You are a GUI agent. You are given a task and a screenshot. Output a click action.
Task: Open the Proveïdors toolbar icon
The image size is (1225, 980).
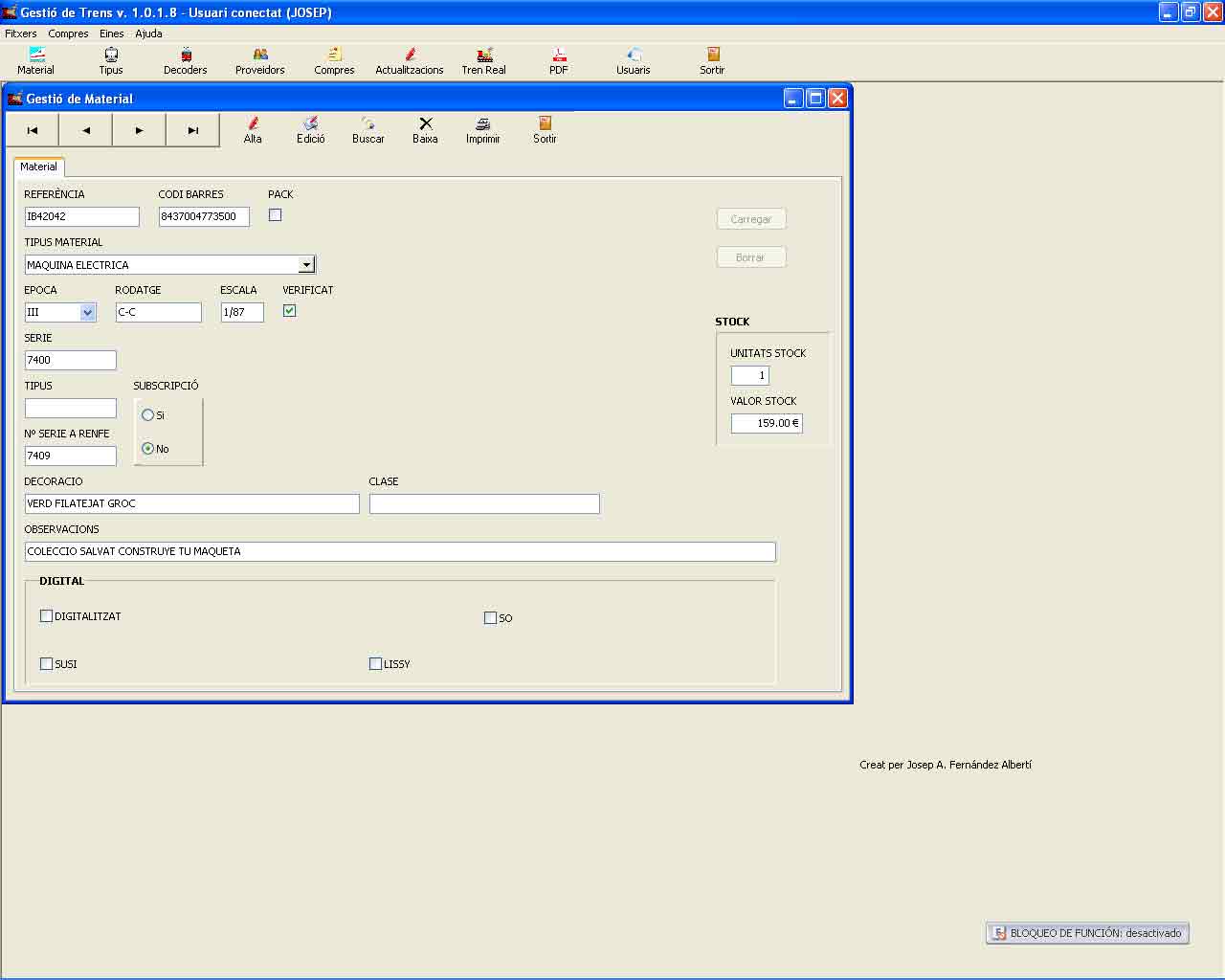260,55
